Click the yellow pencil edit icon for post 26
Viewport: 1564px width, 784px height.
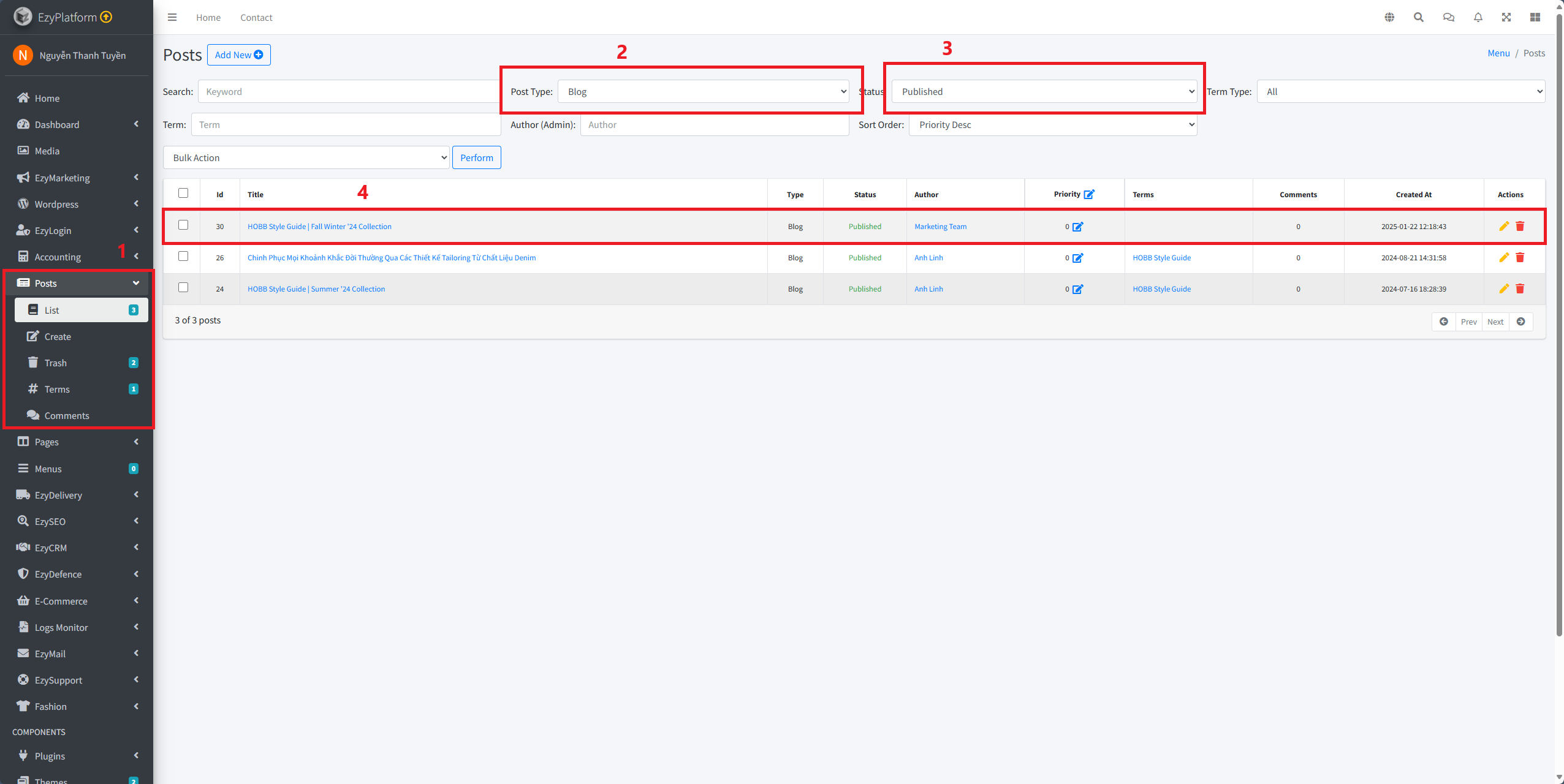coord(1503,257)
